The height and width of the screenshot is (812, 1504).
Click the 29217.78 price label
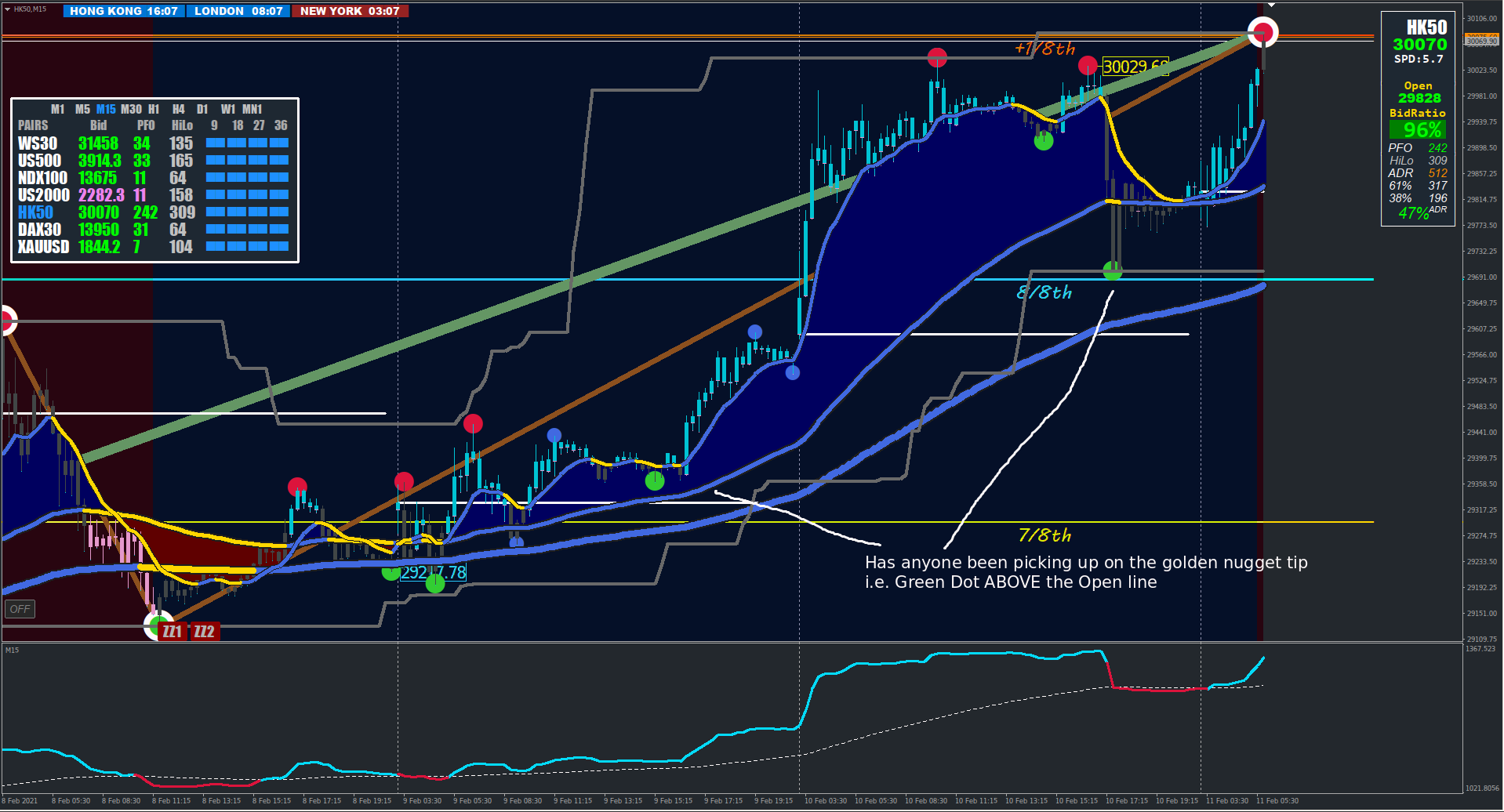pos(434,572)
